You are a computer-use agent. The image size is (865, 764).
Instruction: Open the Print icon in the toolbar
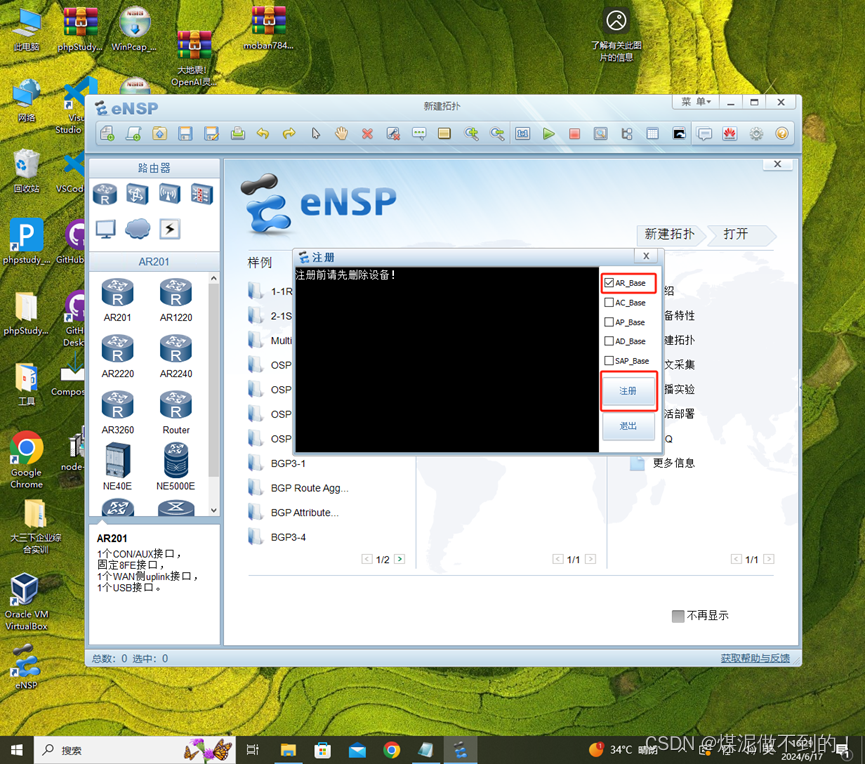tap(237, 133)
